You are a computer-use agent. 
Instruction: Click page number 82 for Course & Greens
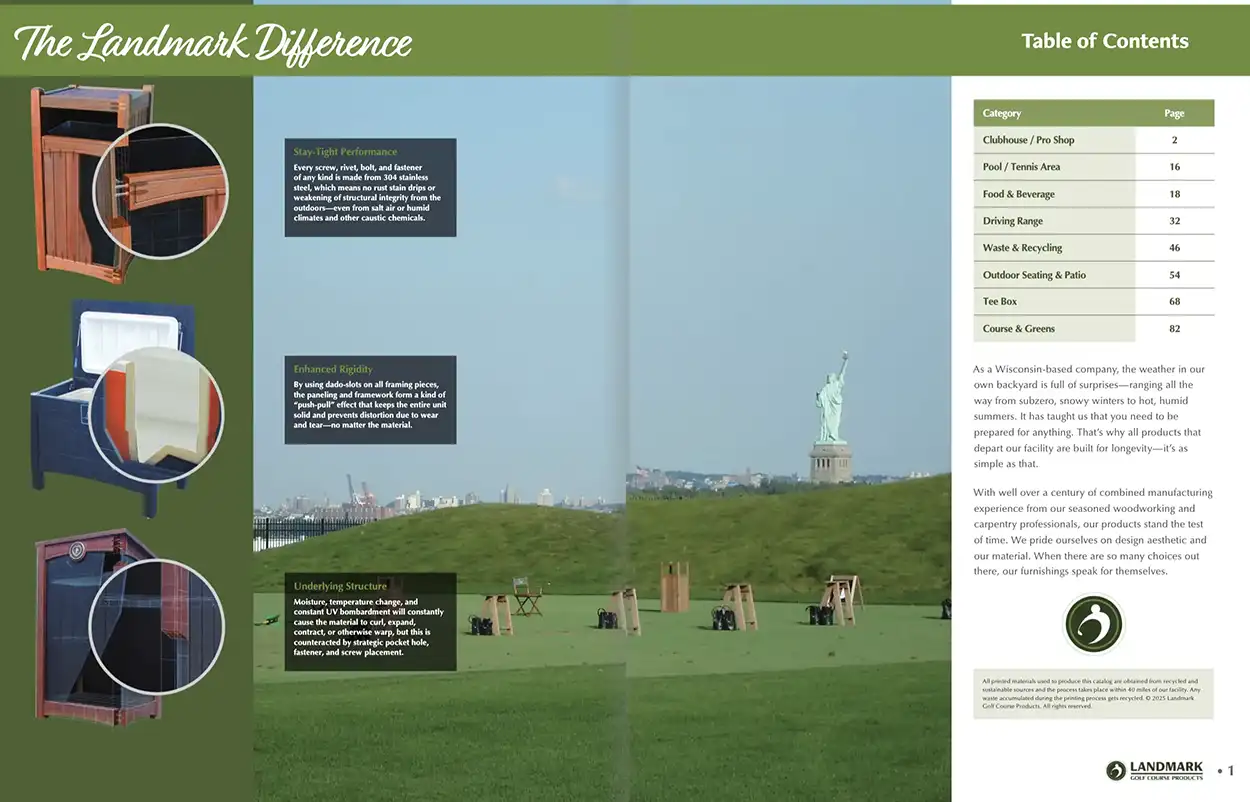(x=1174, y=328)
